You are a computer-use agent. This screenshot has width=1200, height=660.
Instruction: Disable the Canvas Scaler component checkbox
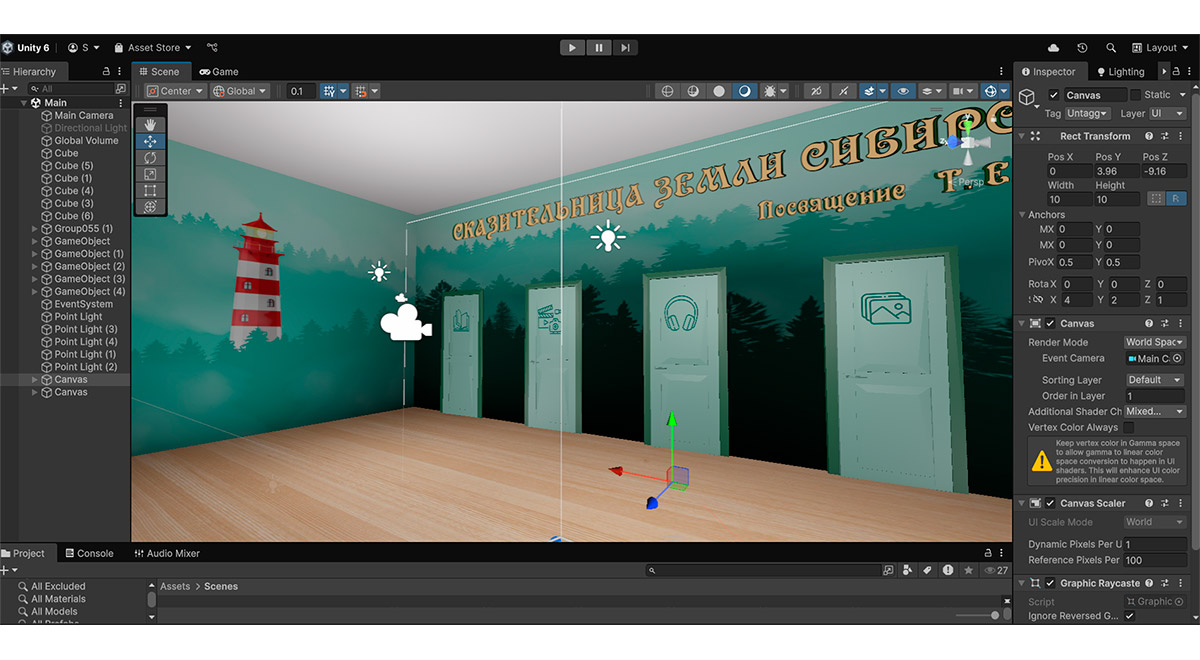(1050, 503)
